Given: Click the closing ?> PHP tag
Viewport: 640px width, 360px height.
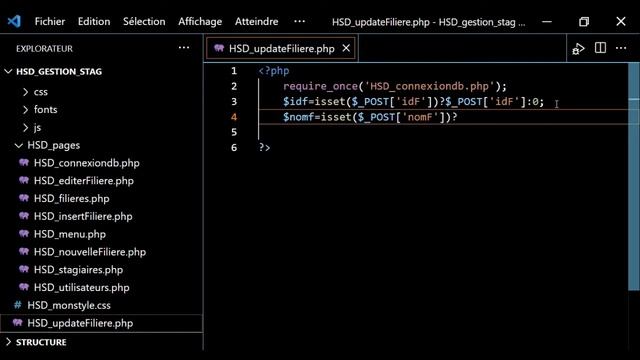Looking at the screenshot, I should click(x=264, y=148).
